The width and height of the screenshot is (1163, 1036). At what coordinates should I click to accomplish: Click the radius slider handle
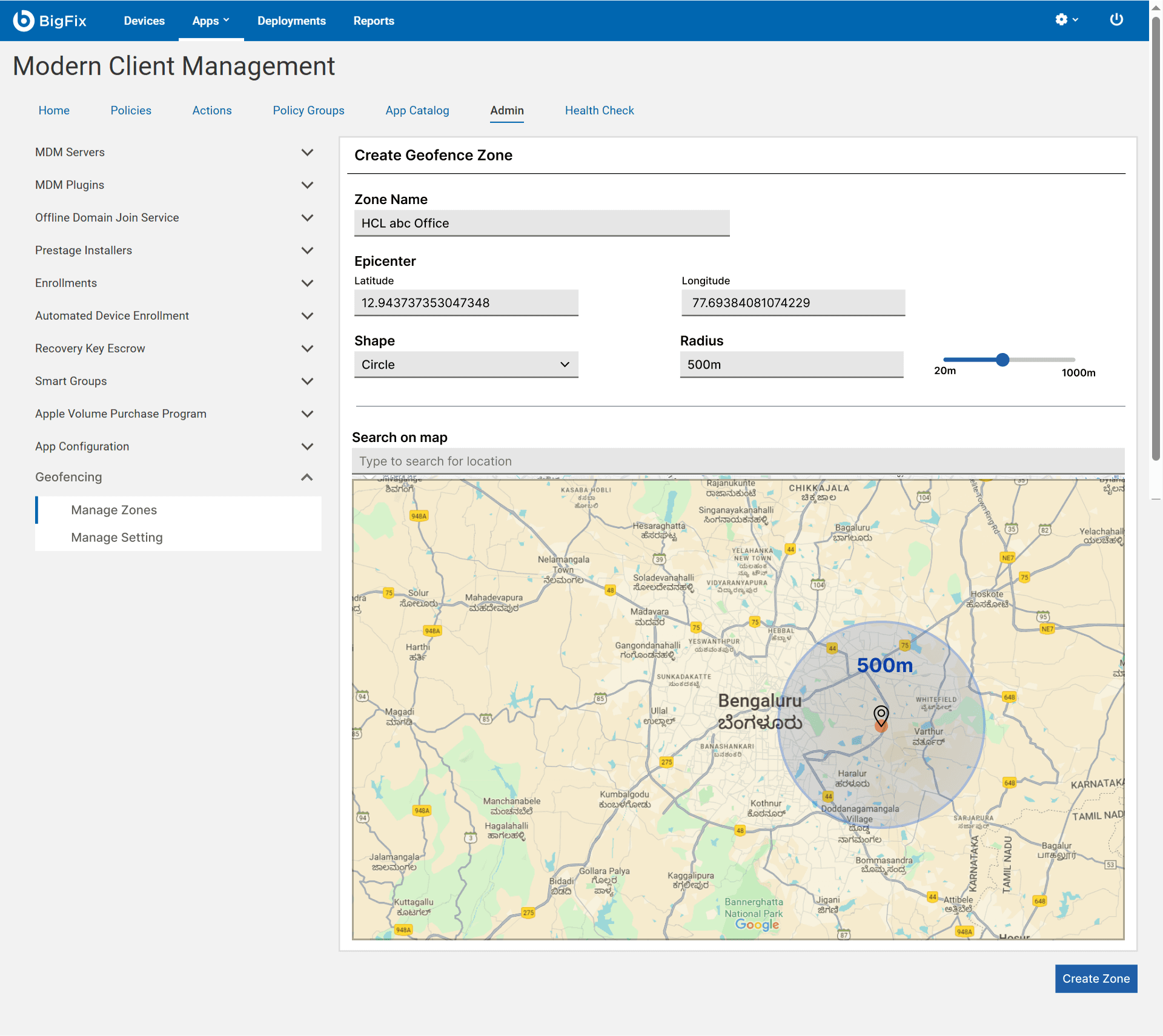pos(1002,360)
